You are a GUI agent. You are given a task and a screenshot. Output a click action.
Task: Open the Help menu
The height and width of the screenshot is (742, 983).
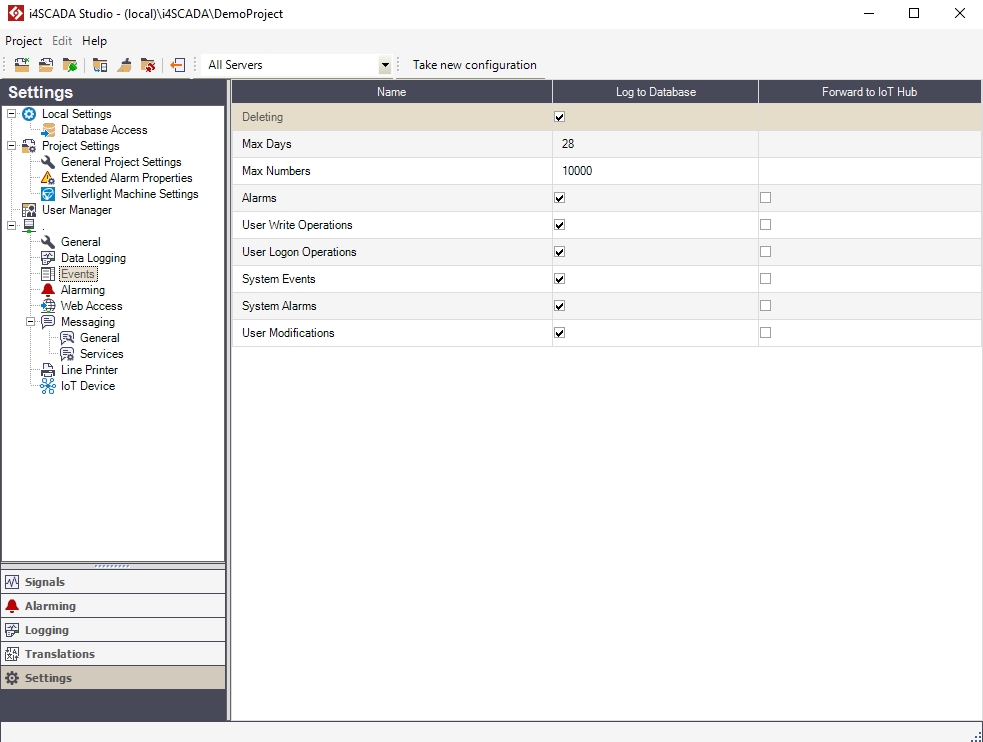tap(94, 41)
